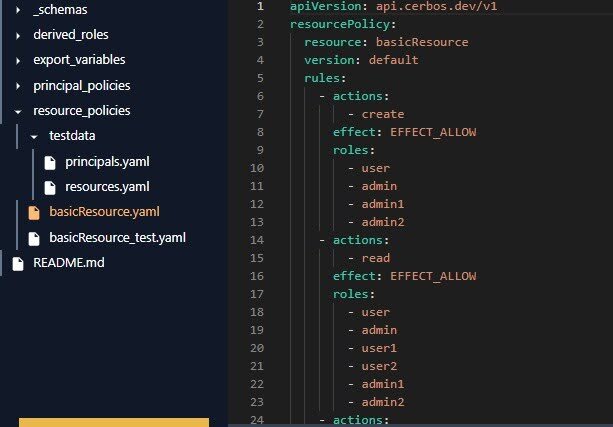Click 'user' role on line 18

pos(376,312)
